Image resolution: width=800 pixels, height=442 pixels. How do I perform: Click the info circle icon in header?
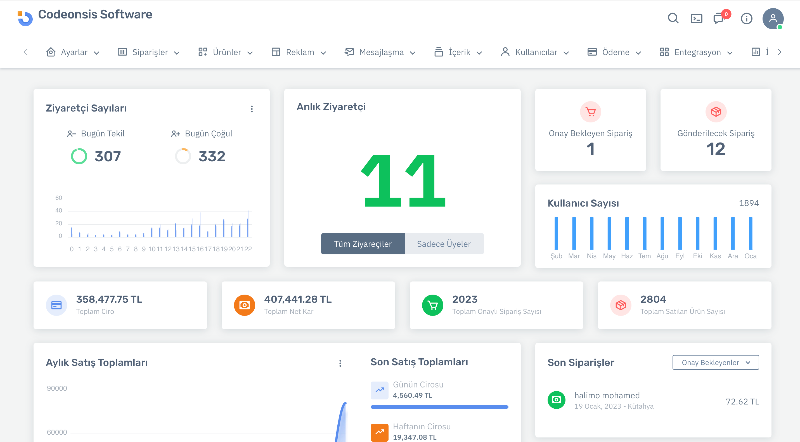pos(746,18)
